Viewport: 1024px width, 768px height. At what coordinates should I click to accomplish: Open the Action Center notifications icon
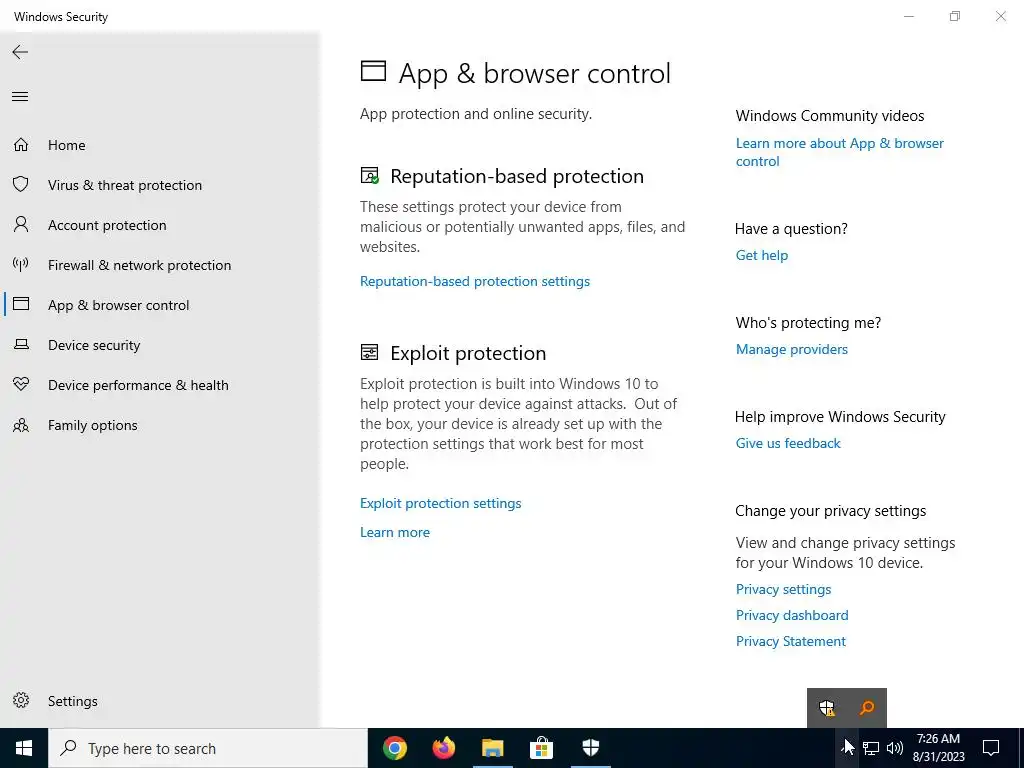[991, 748]
